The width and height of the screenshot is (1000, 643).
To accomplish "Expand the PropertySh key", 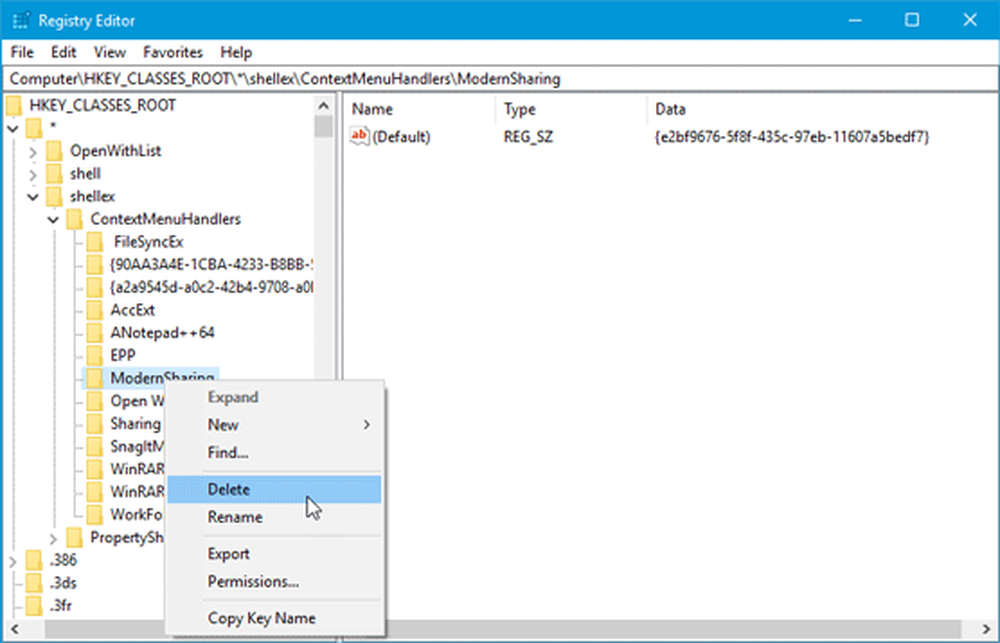I will pyautogui.click(x=54, y=538).
